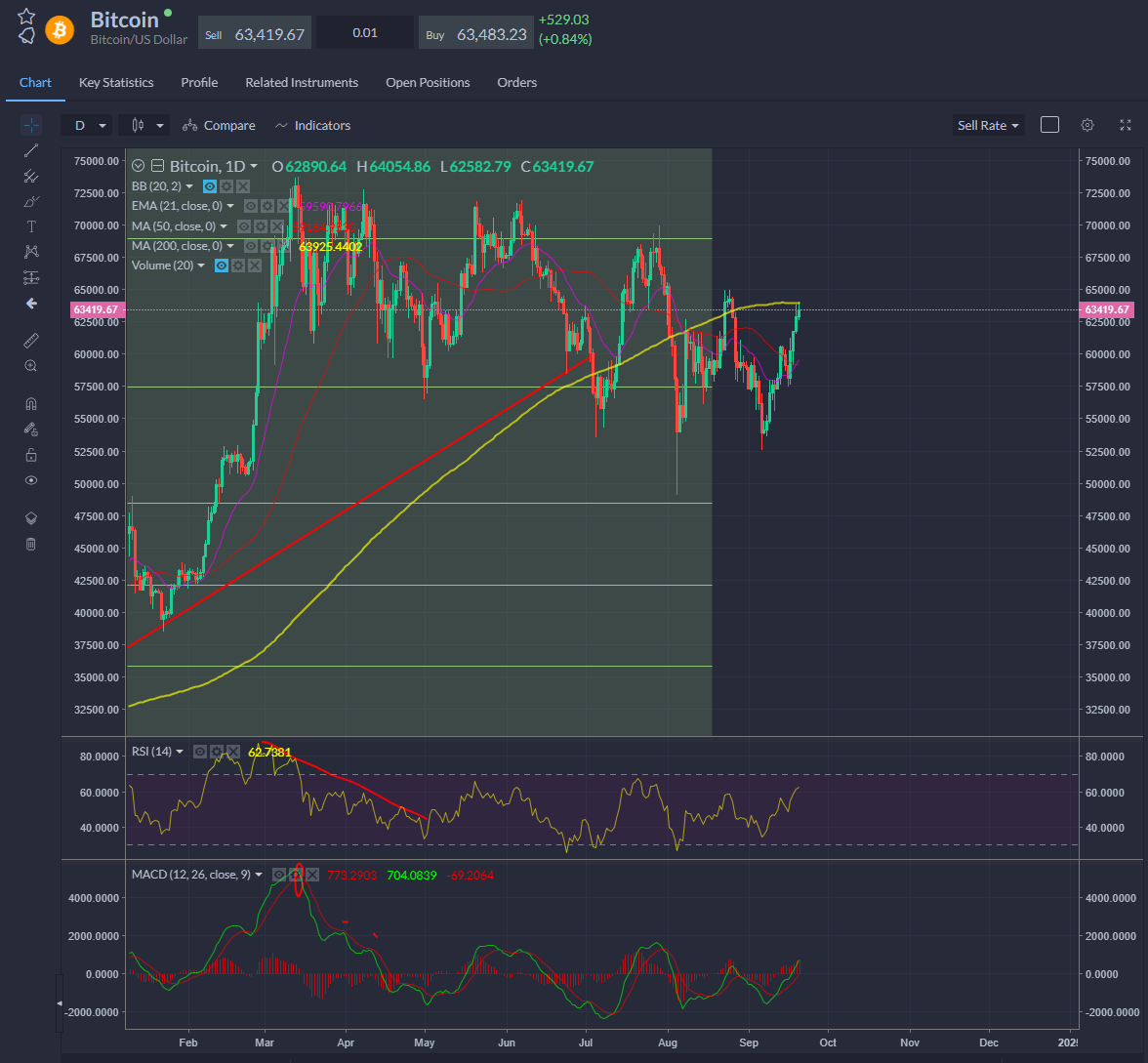
Task: Toggle visibility of the Volume (20) indicator
Action: click(222, 266)
